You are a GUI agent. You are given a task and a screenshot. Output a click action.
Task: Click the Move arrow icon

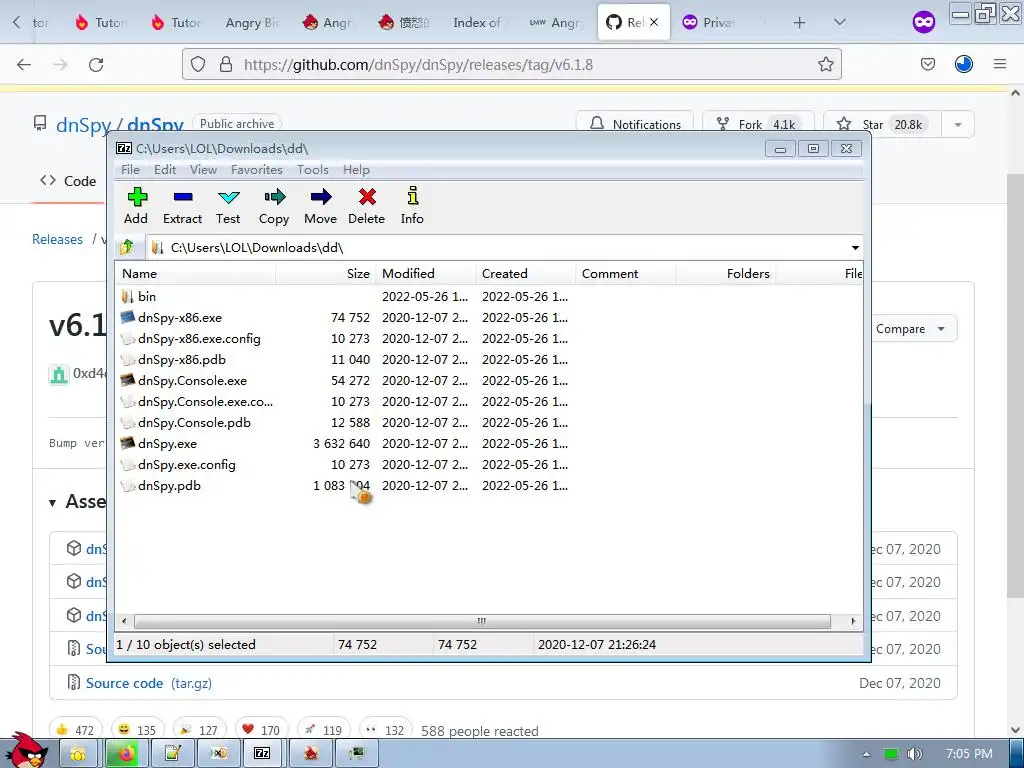321,206
